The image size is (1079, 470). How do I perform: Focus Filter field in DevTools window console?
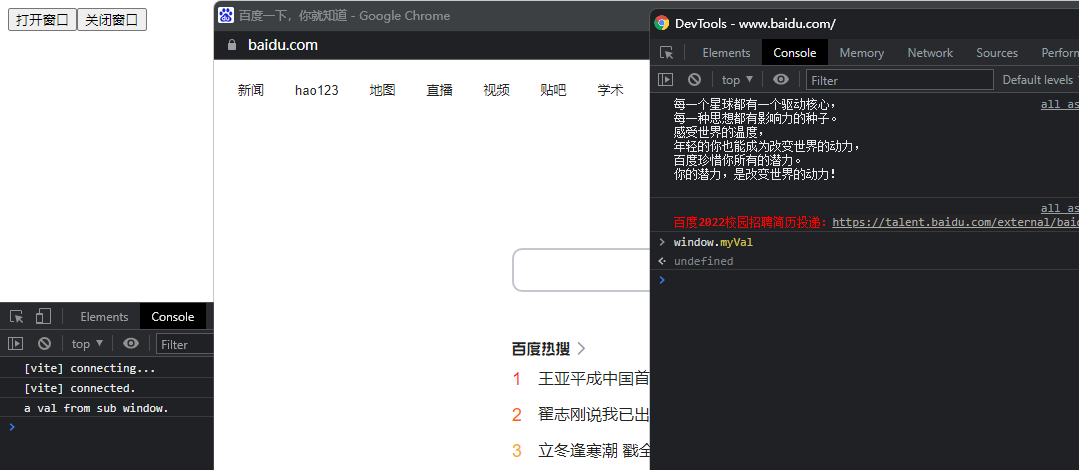(x=899, y=80)
